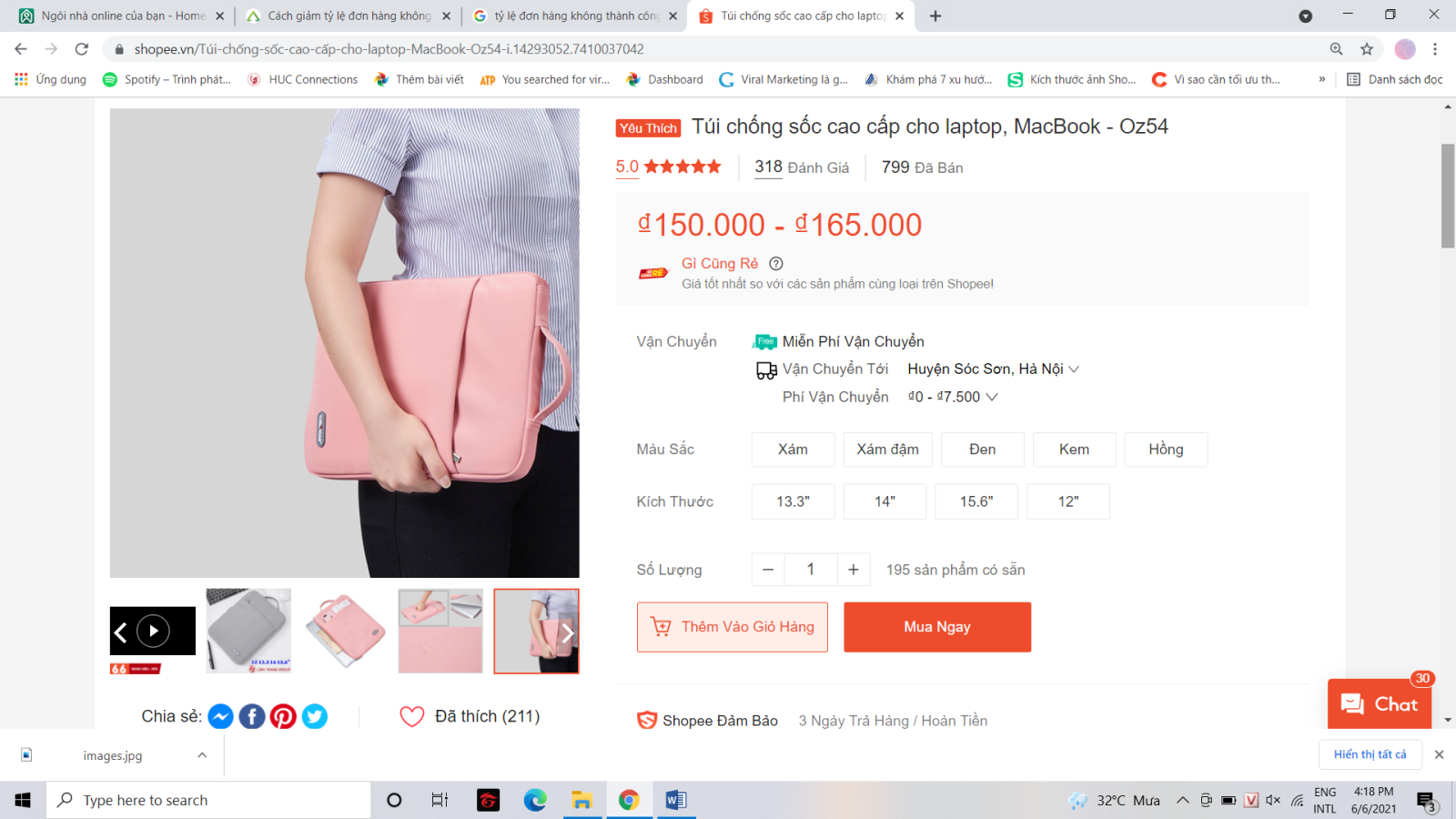The width and height of the screenshot is (1456, 819).
Task: Select the 15.6" size option
Action: (976, 502)
